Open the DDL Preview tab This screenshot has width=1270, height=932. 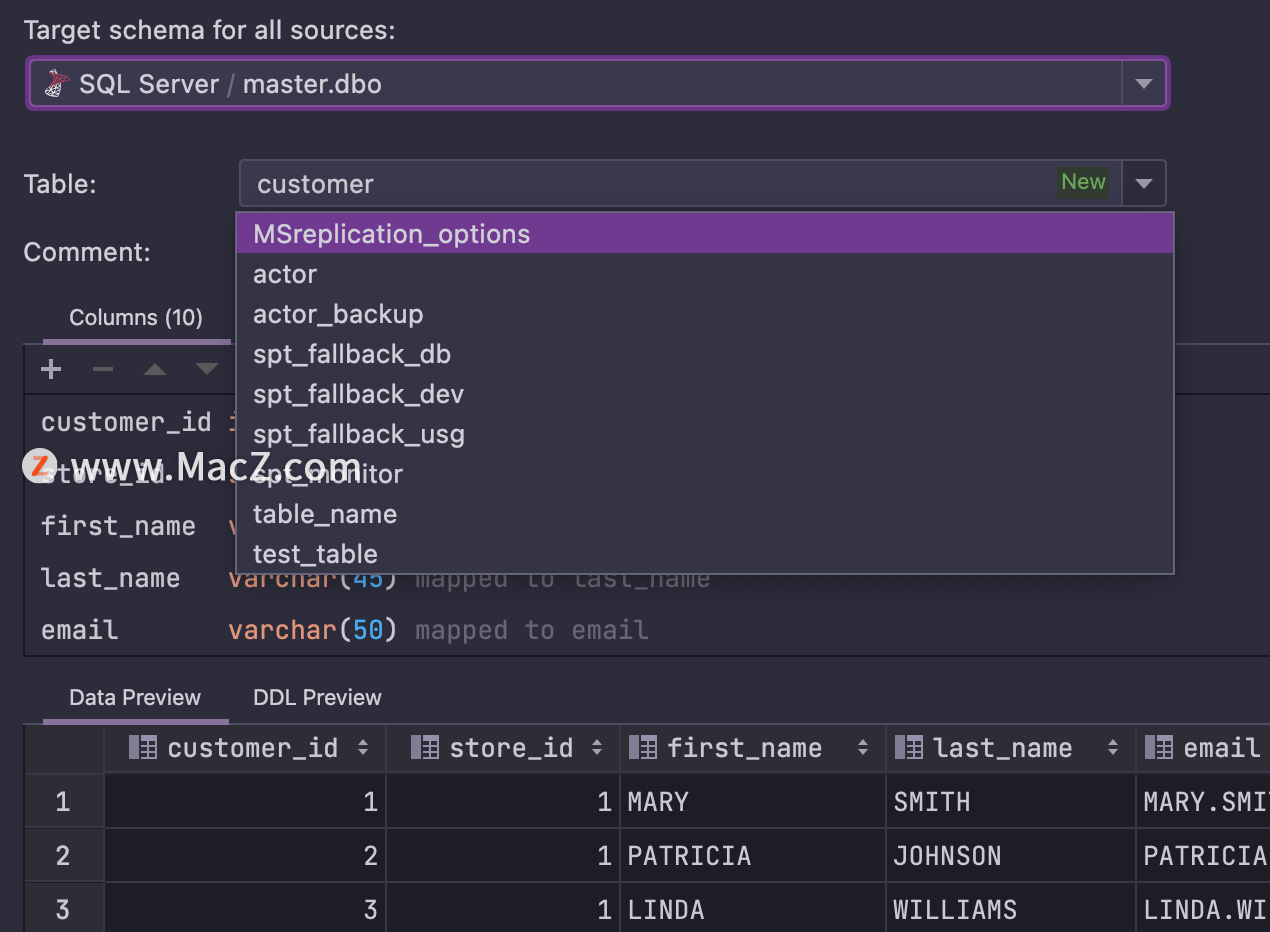[x=317, y=698]
